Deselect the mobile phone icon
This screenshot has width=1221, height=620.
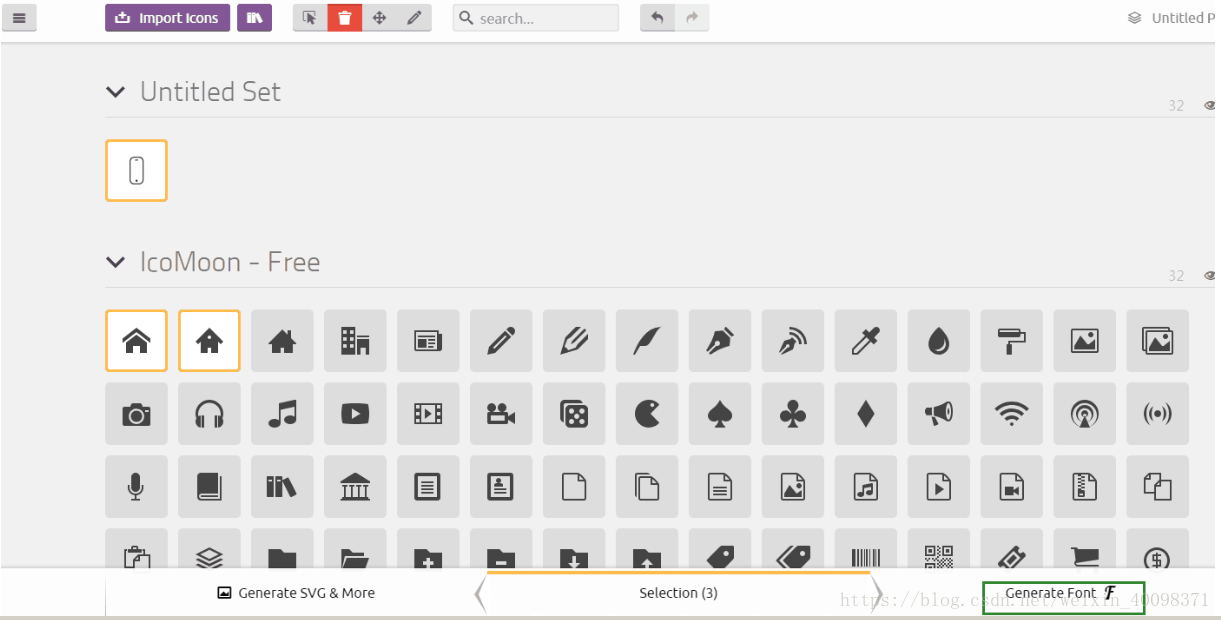coord(136,170)
